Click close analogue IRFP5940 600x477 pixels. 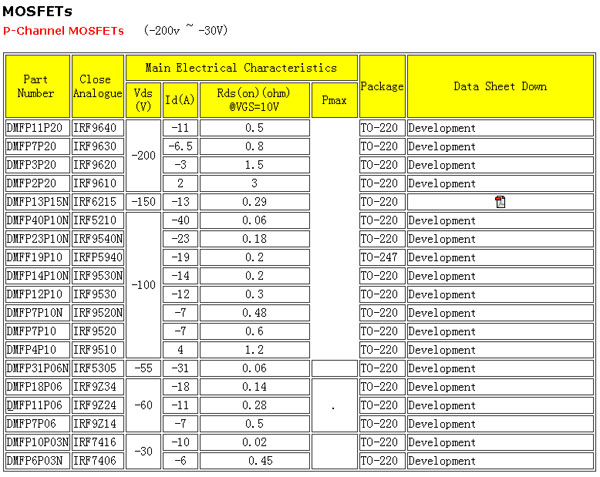[98, 257]
